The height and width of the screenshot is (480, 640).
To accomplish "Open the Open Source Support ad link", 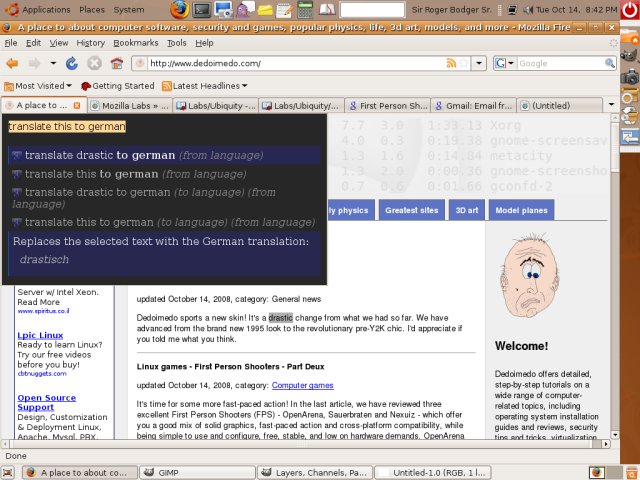I will [x=47, y=402].
